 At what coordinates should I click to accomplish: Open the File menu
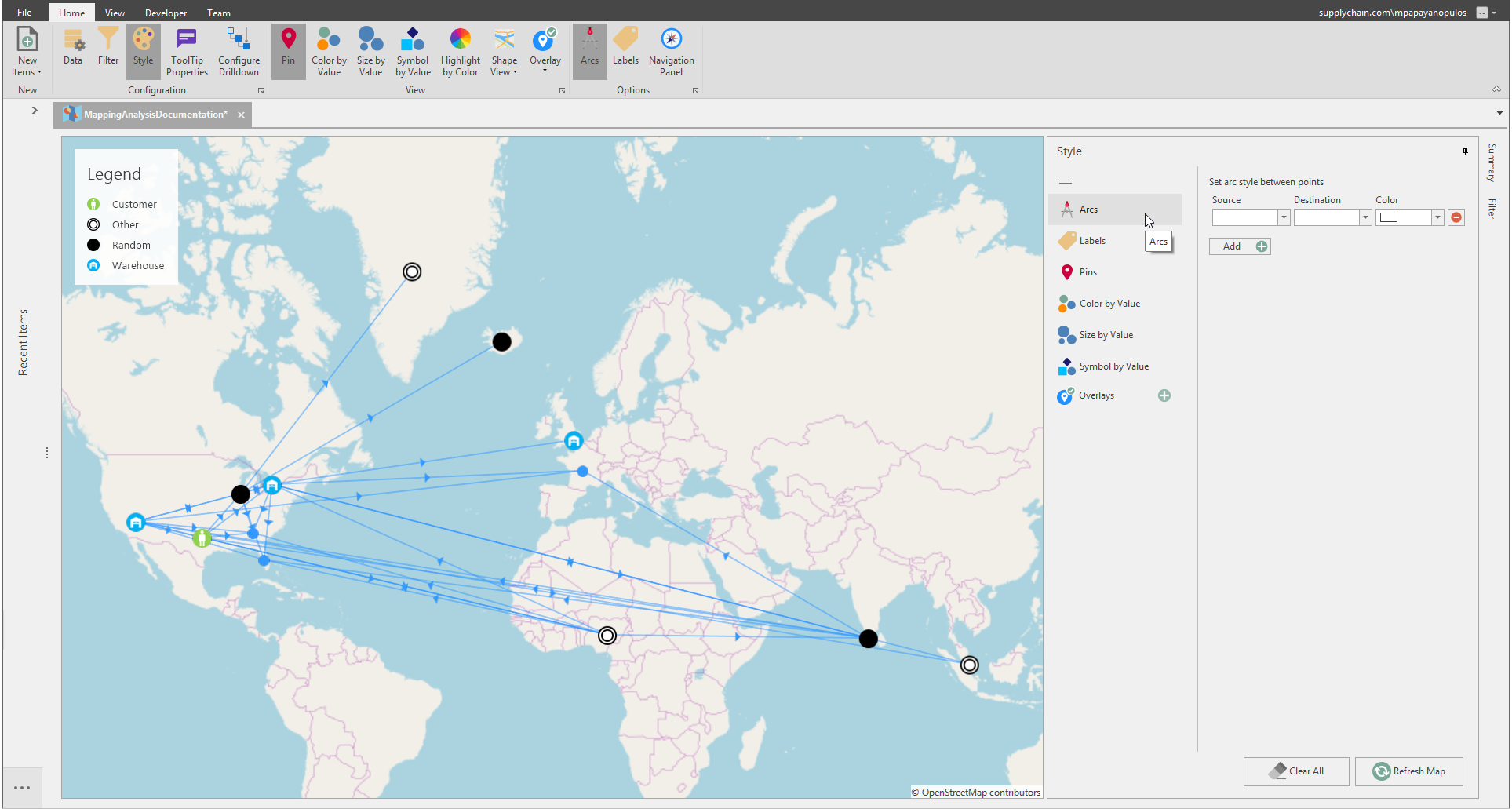(24, 13)
